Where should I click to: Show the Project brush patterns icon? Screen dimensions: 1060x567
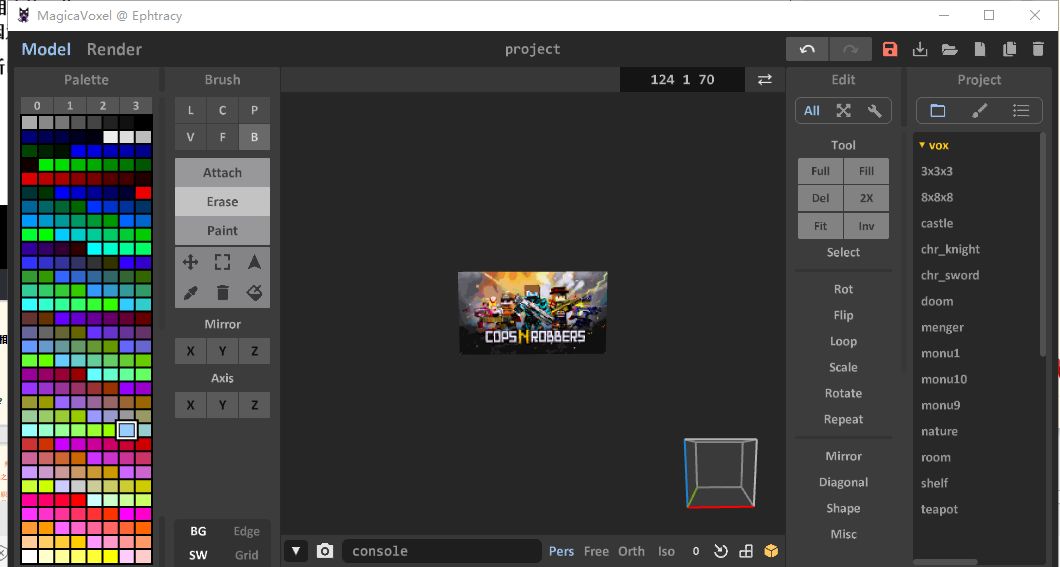[x=979, y=111]
